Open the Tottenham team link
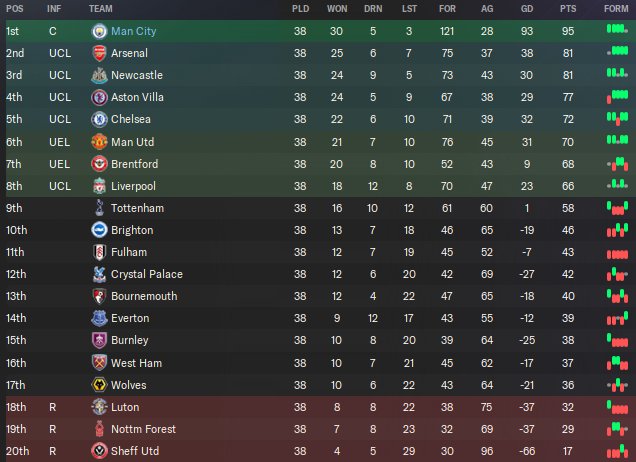The width and height of the screenshot is (636, 462). click(x=138, y=208)
